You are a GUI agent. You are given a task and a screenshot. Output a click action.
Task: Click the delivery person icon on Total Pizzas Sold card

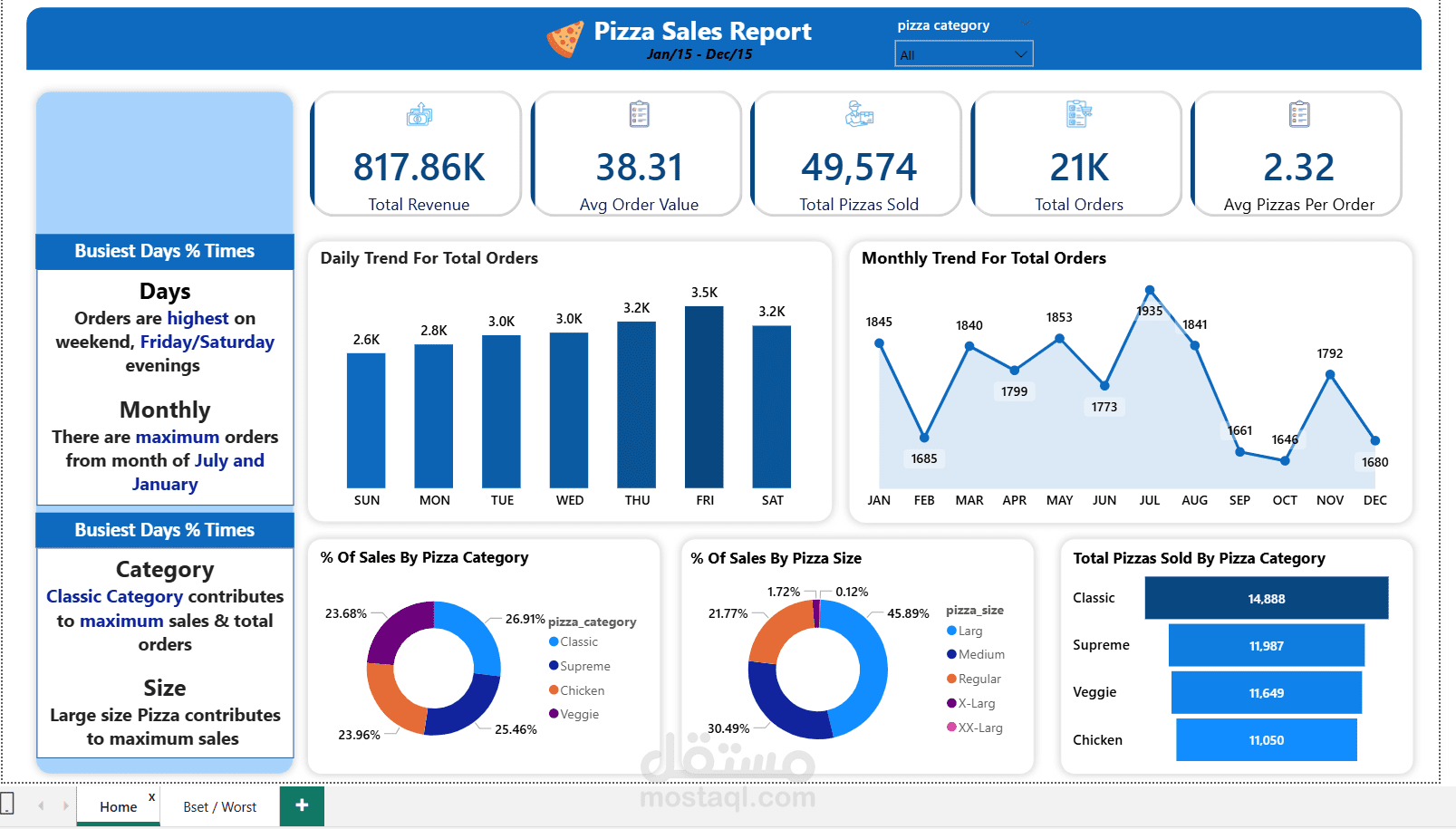click(x=857, y=115)
